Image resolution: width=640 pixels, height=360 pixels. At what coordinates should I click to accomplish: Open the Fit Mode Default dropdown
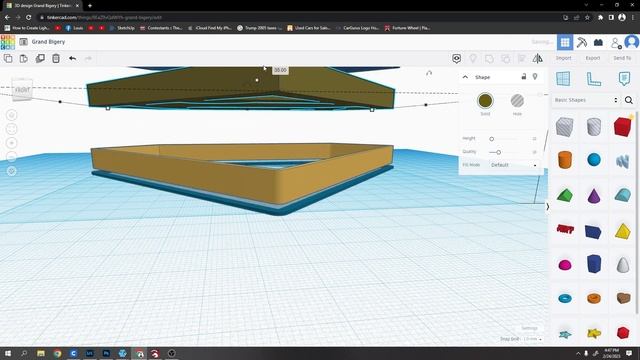pyautogui.click(x=513, y=165)
